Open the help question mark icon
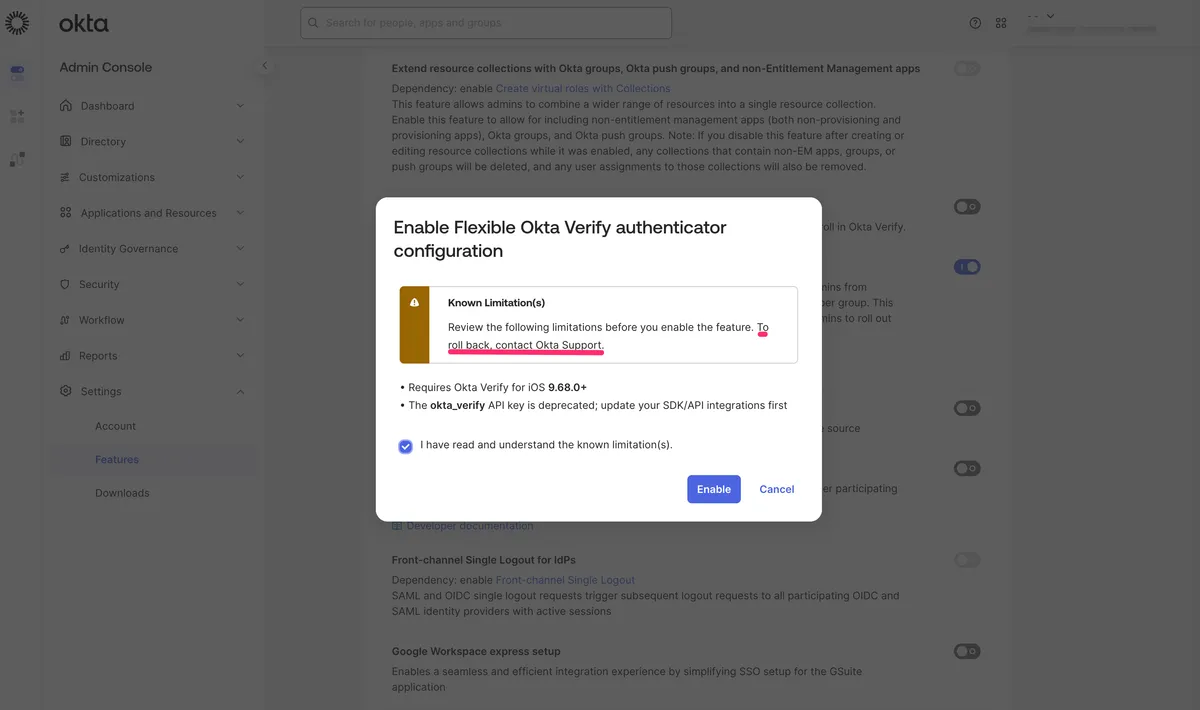Viewport: 1200px width, 710px height. click(x=975, y=23)
